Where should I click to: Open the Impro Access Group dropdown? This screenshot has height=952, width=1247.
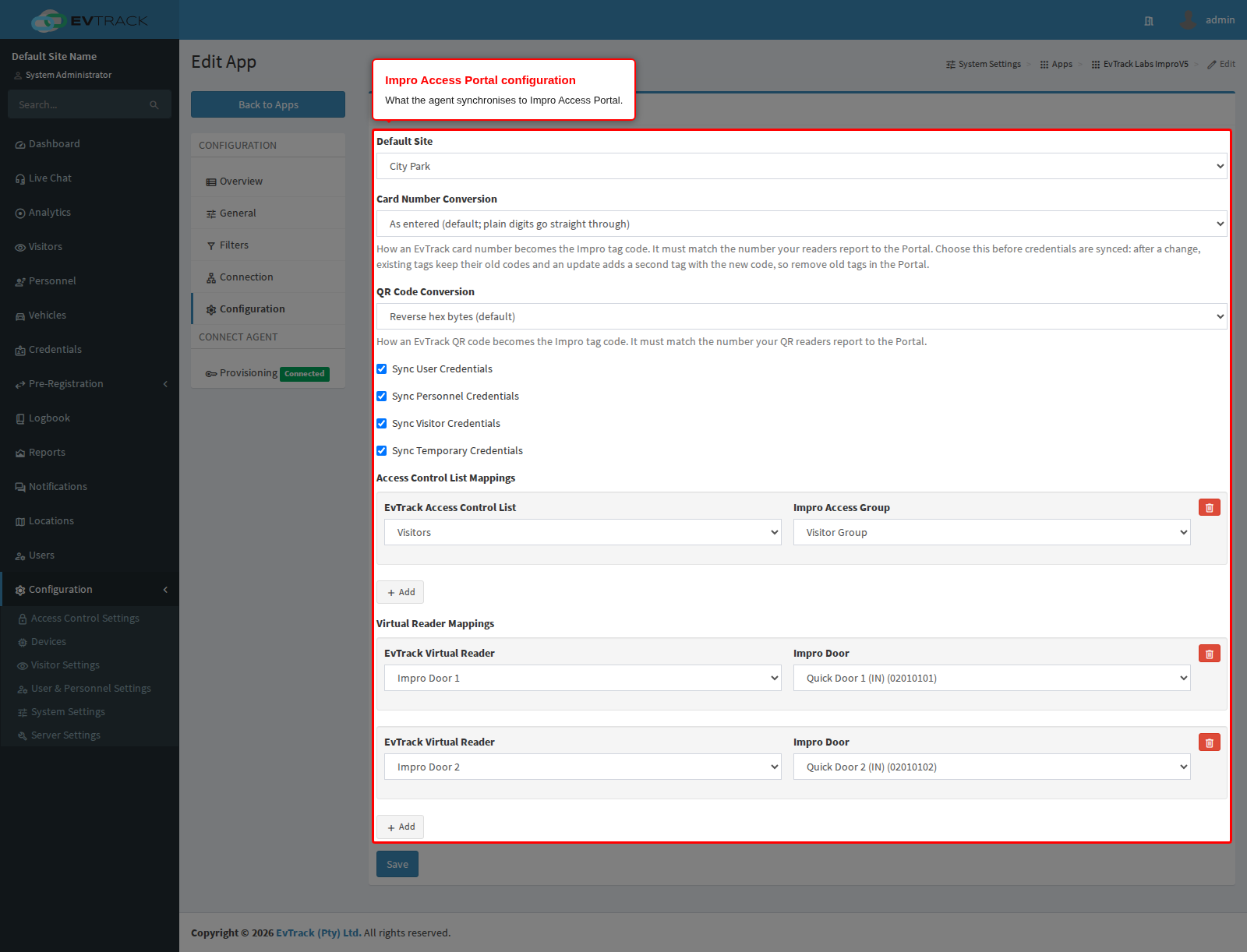click(x=992, y=532)
